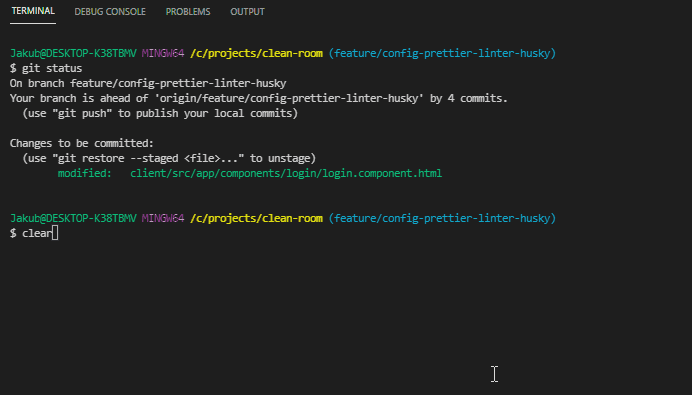Click Jakub@DESKTOP-K38TBMV in the first prompt
The height and width of the screenshot is (395, 692).
coord(73,53)
